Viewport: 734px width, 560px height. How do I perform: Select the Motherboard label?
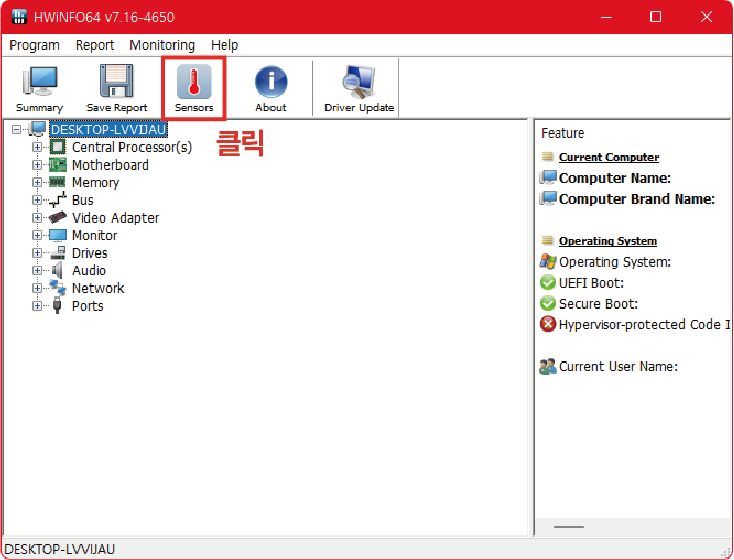(x=110, y=165)
